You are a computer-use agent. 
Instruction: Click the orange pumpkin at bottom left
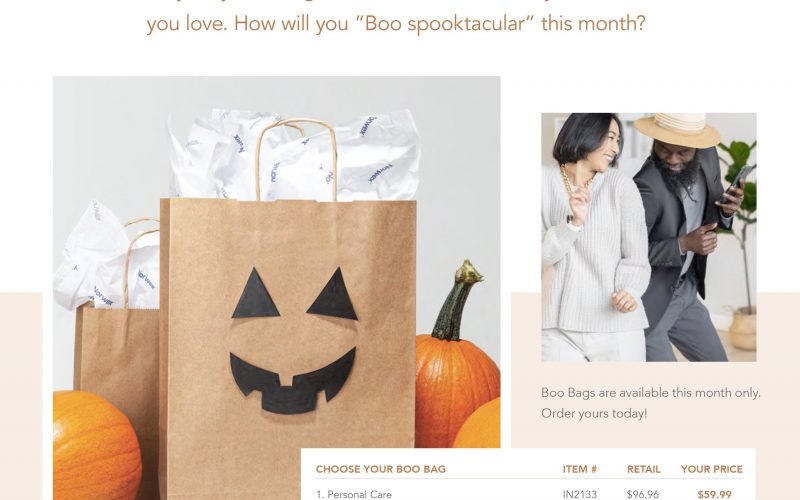97,445
